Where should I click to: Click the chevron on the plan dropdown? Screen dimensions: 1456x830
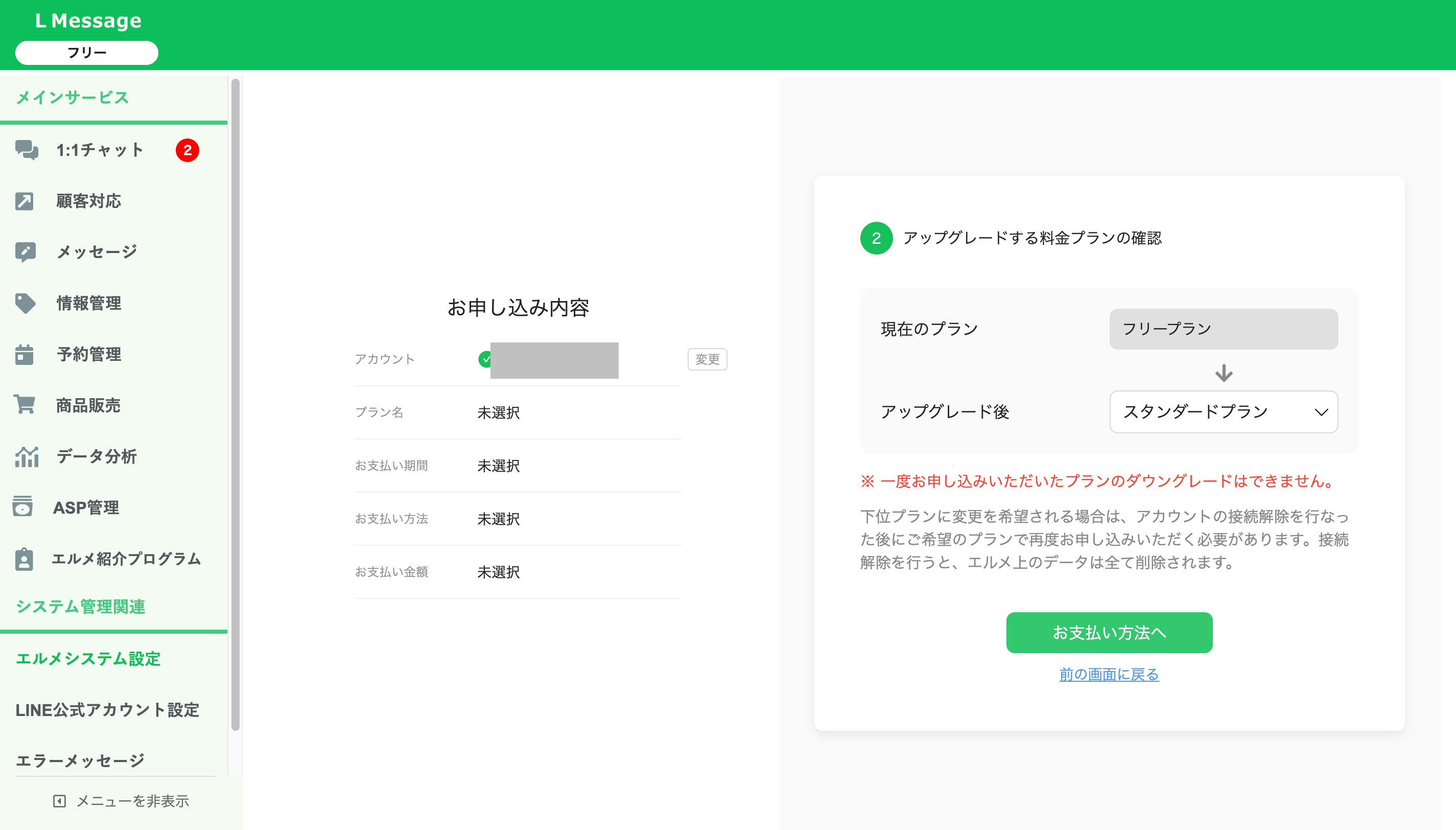coord(1321,412)
